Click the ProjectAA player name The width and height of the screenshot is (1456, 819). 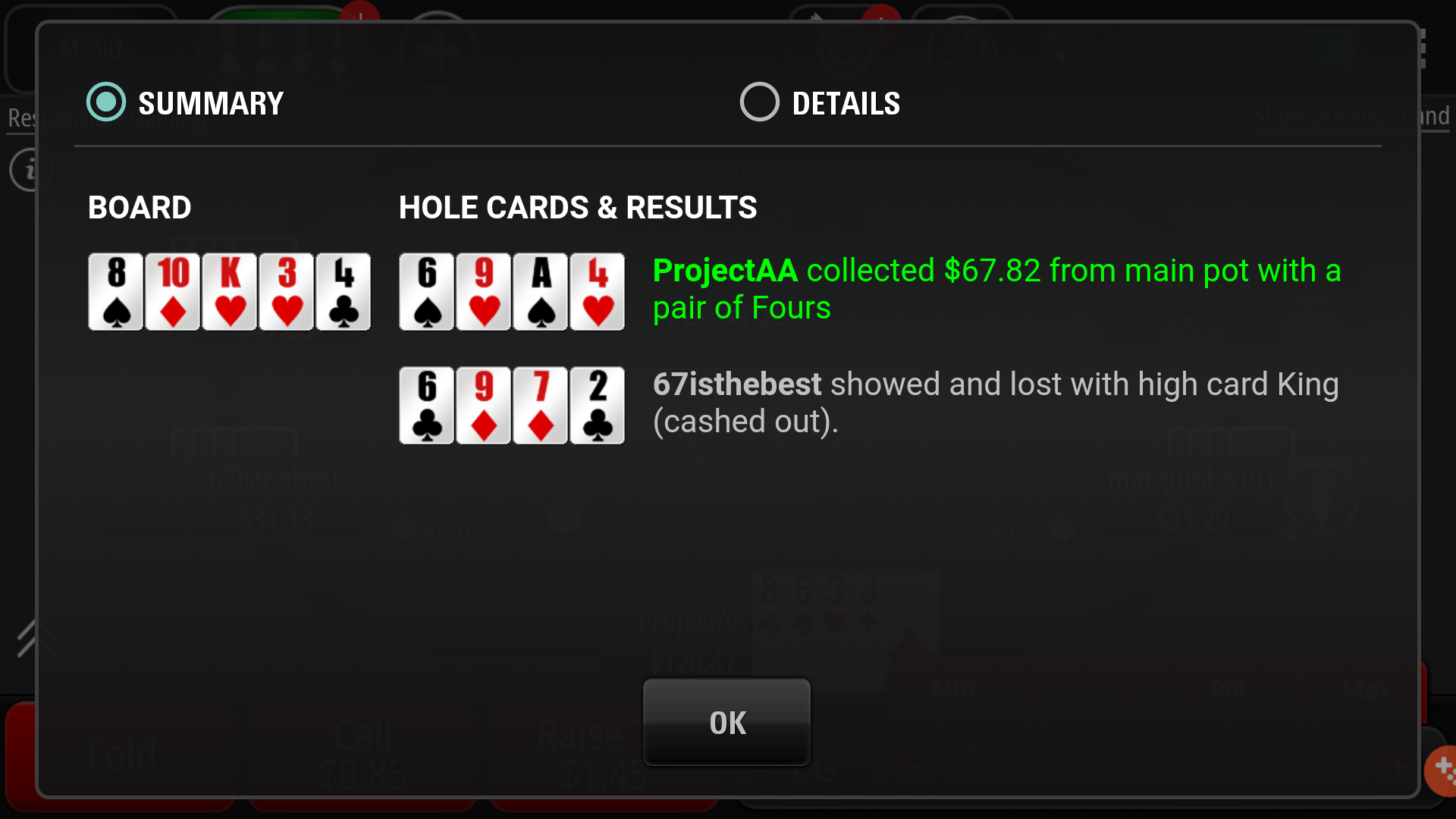725,271
